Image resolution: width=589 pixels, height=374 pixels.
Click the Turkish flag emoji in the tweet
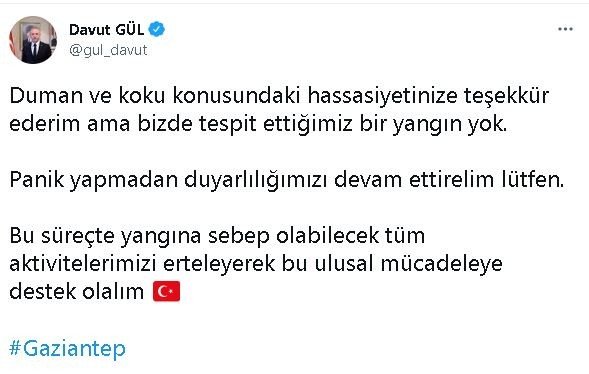[x=166, y=291]
